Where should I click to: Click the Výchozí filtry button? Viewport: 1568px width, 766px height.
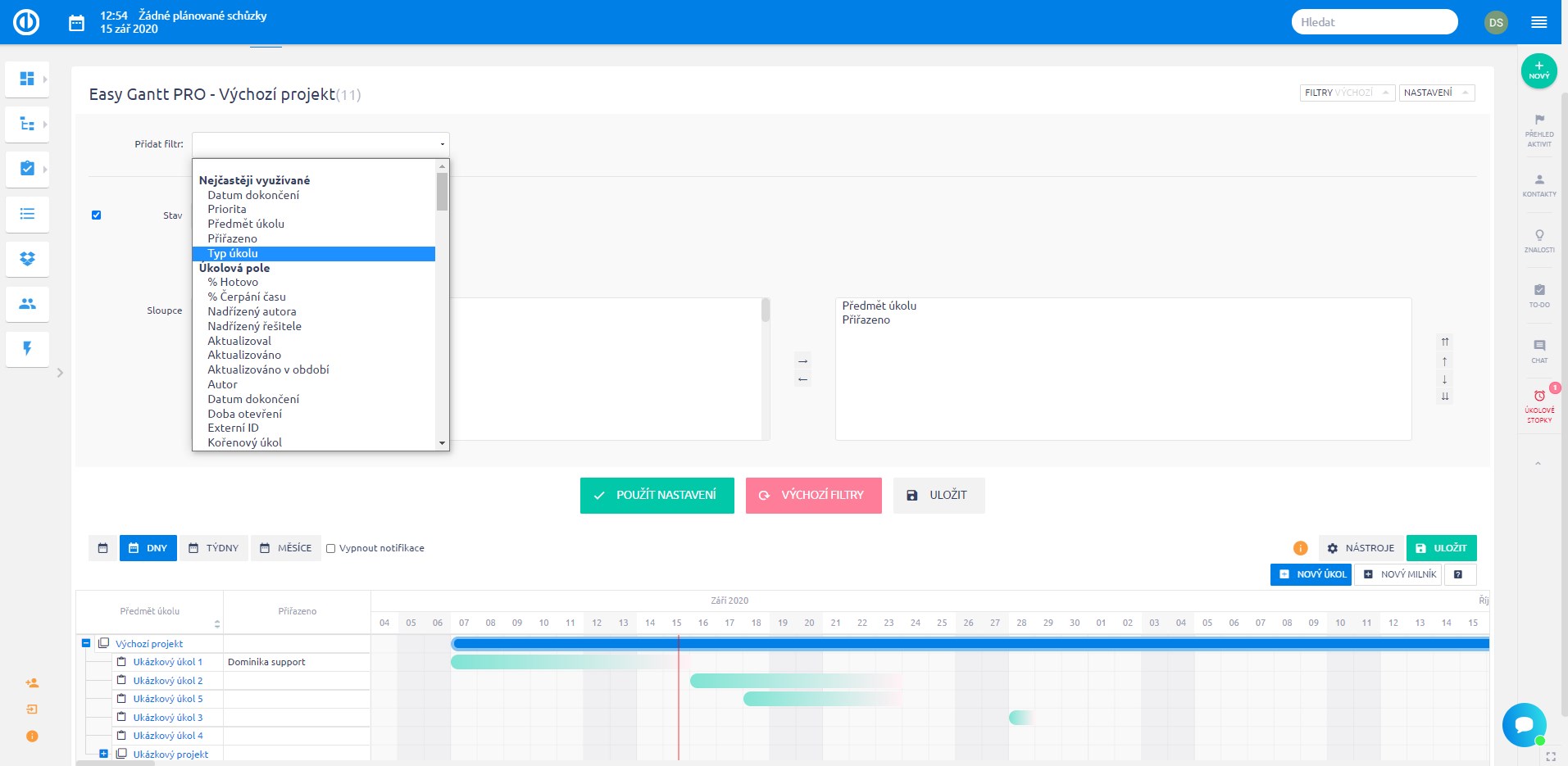coord(813,495)
